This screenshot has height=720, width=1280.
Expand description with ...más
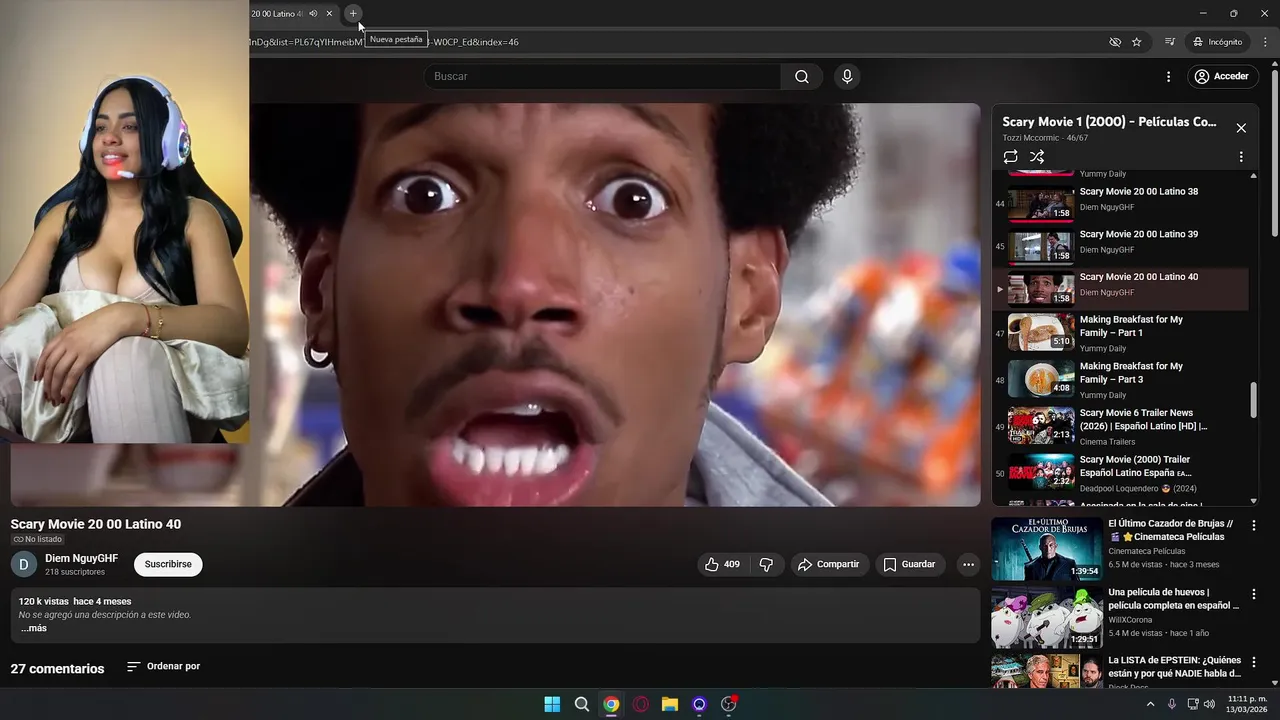pyautogui.click(x=33, y=628)
